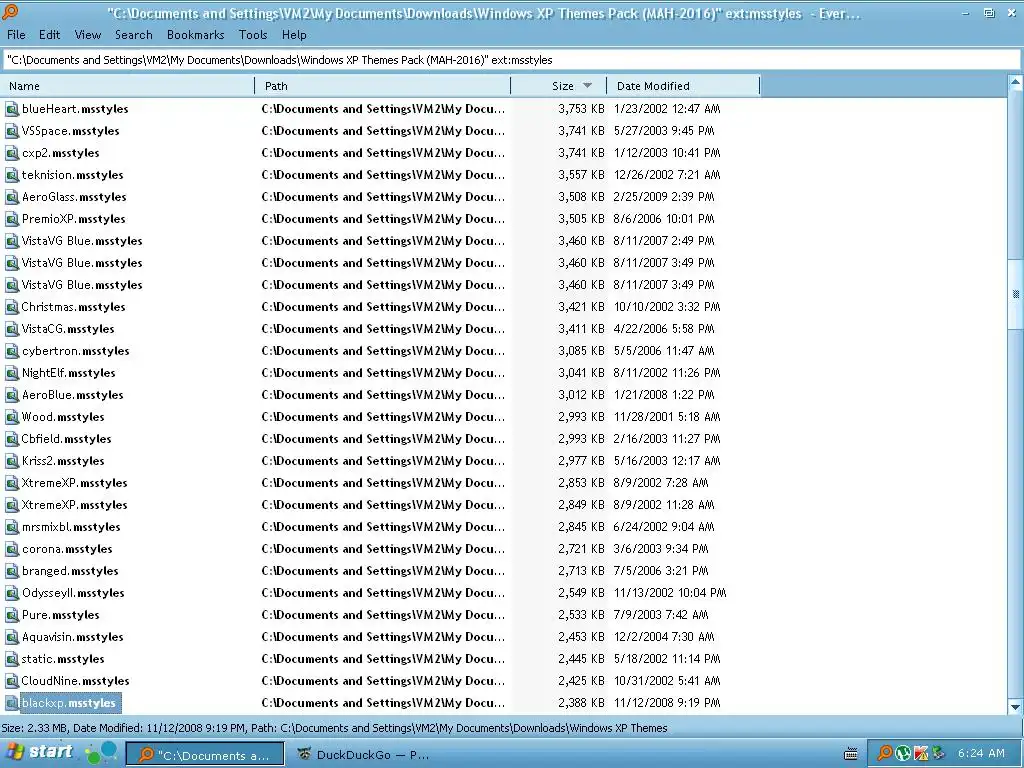
Task: Click the Everything magnifier icon in system tray
Action: pos(884,753)
